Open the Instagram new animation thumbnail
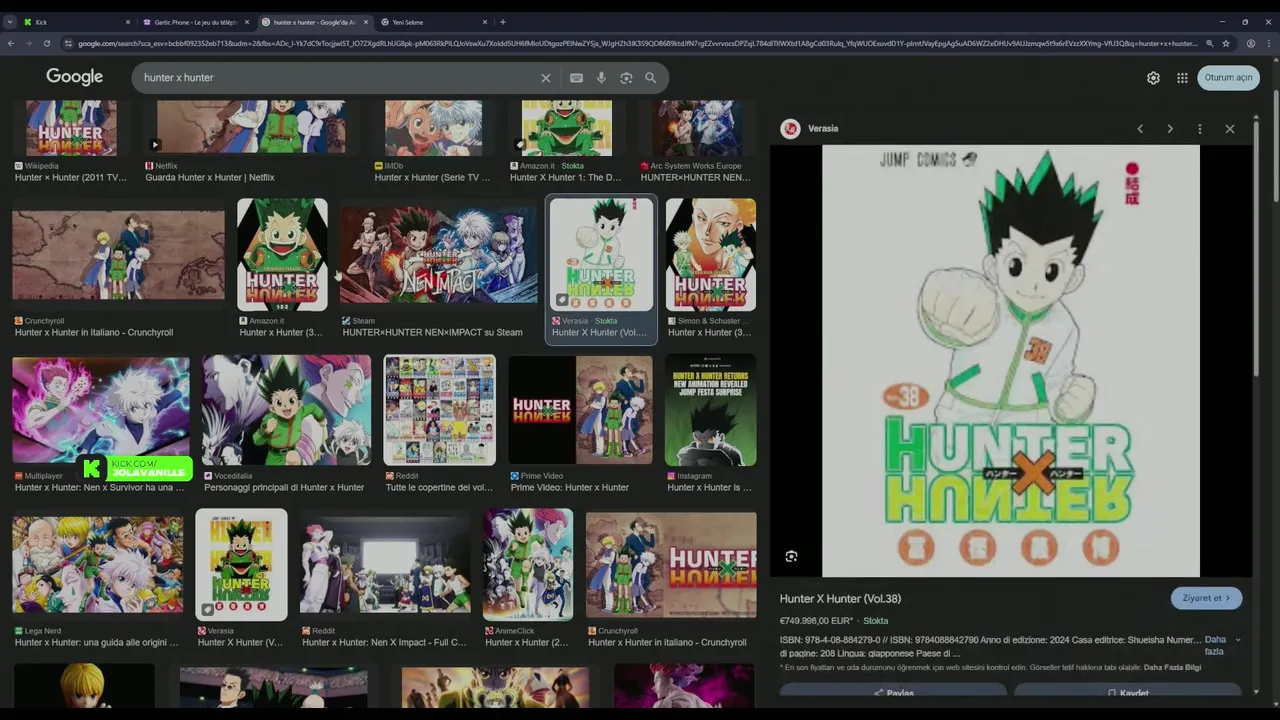This screenshot has width=1280, height=720. tap(711, 409)
